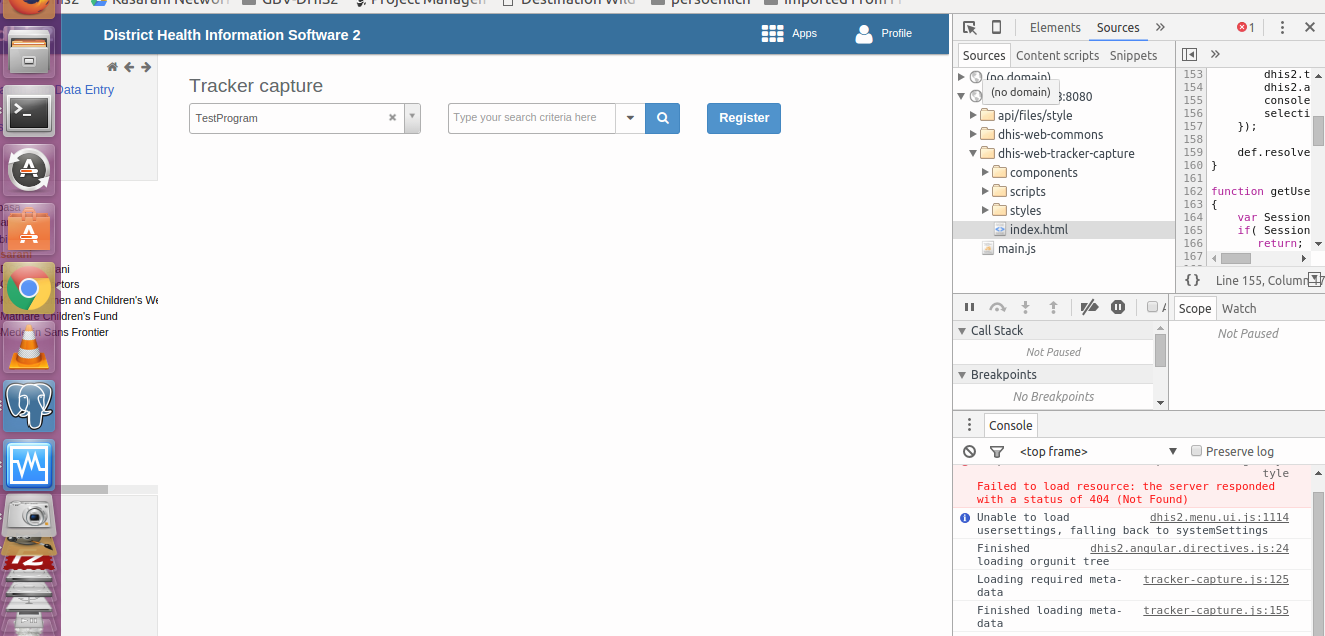
Task: Focus the search criteria input field
Action: pos(532,118)
